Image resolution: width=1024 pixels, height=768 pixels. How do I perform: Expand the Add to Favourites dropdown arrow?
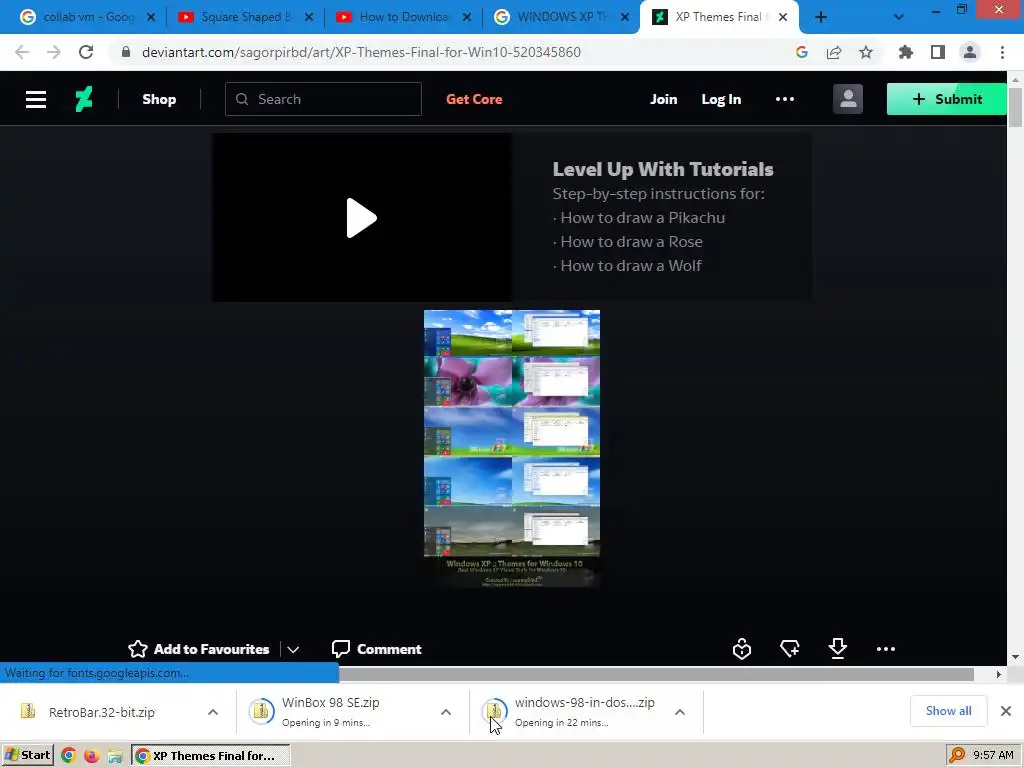293,649
